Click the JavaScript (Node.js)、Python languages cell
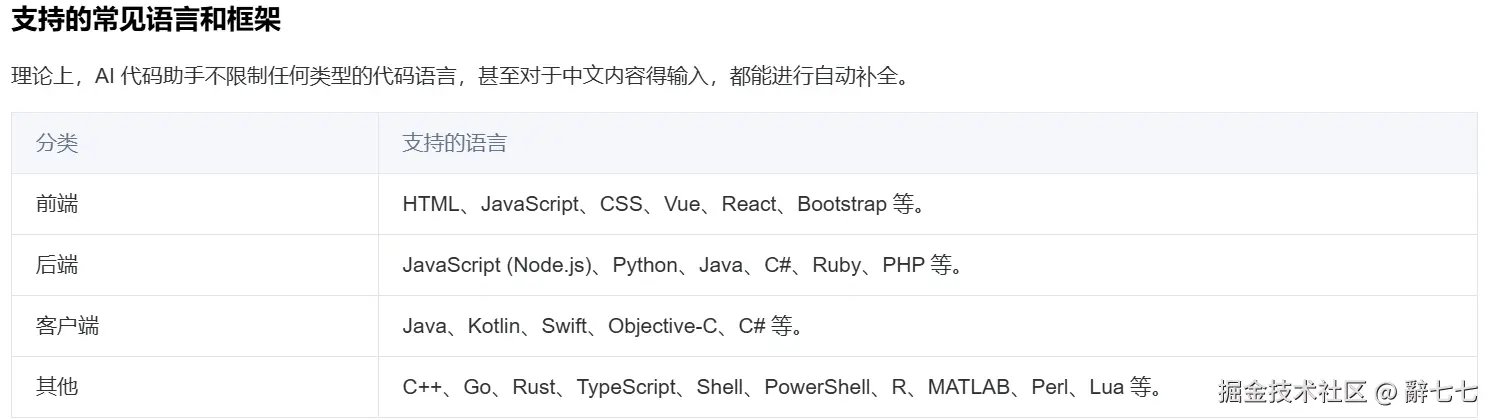This screenshot has width=1493, height=420. pyautogui.click(x=681, y=265)
